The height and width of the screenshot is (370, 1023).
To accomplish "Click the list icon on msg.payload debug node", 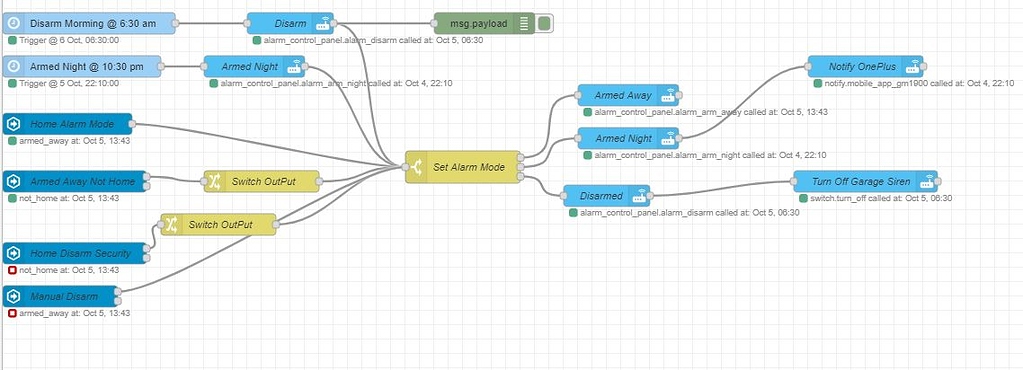I will coord(525,23).
